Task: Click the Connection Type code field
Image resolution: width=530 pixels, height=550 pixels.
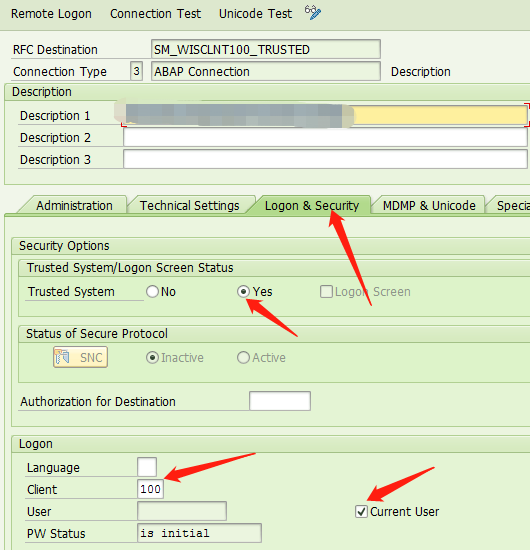Action: coord(136,71)
